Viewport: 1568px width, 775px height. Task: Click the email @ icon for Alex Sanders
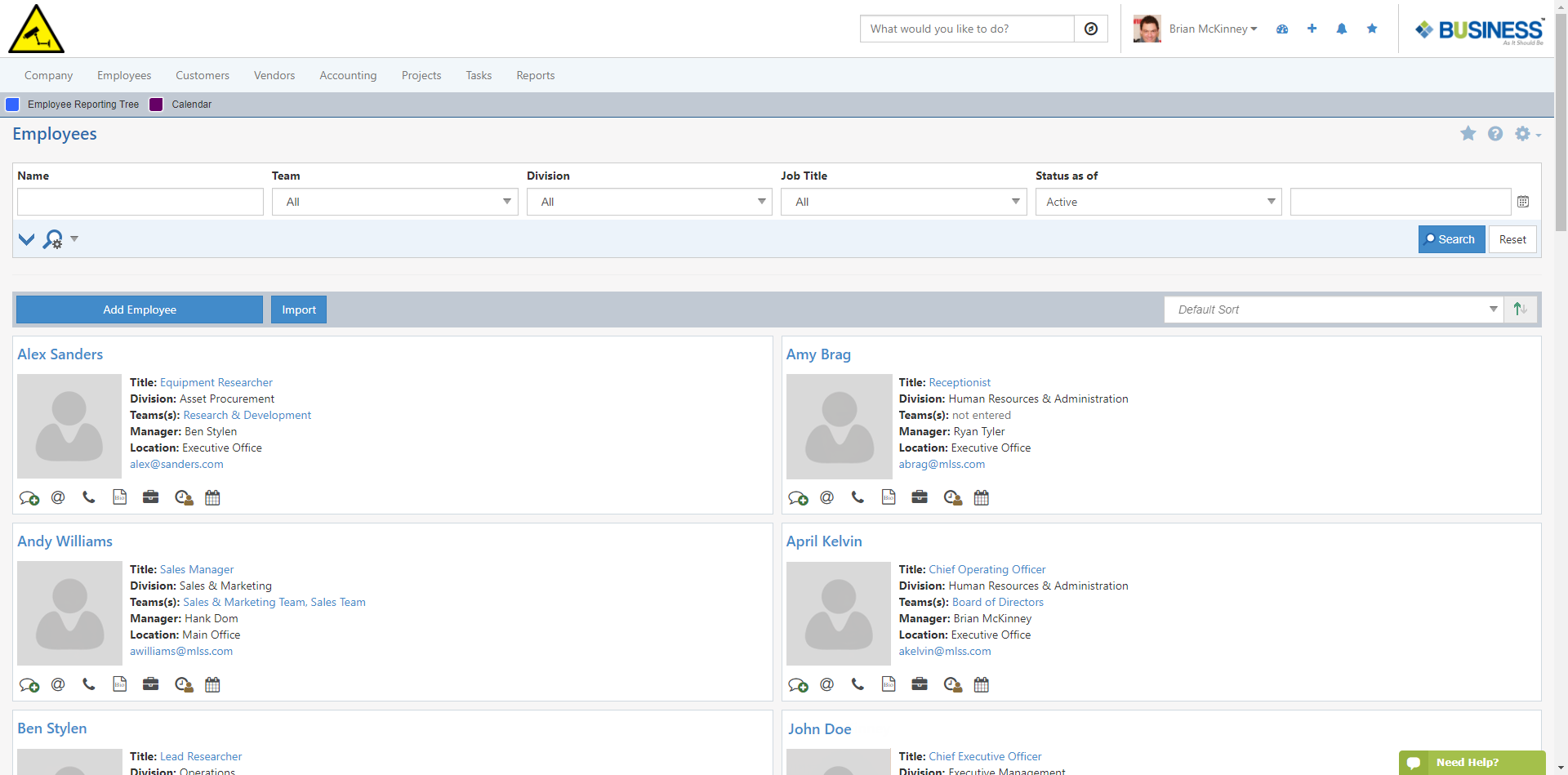pyautogui.click(x=58, y=497)
